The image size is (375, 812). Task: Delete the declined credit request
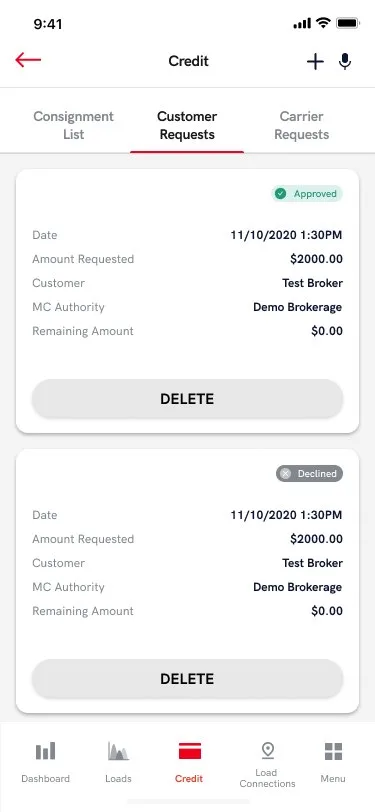(x=188, y=679)
